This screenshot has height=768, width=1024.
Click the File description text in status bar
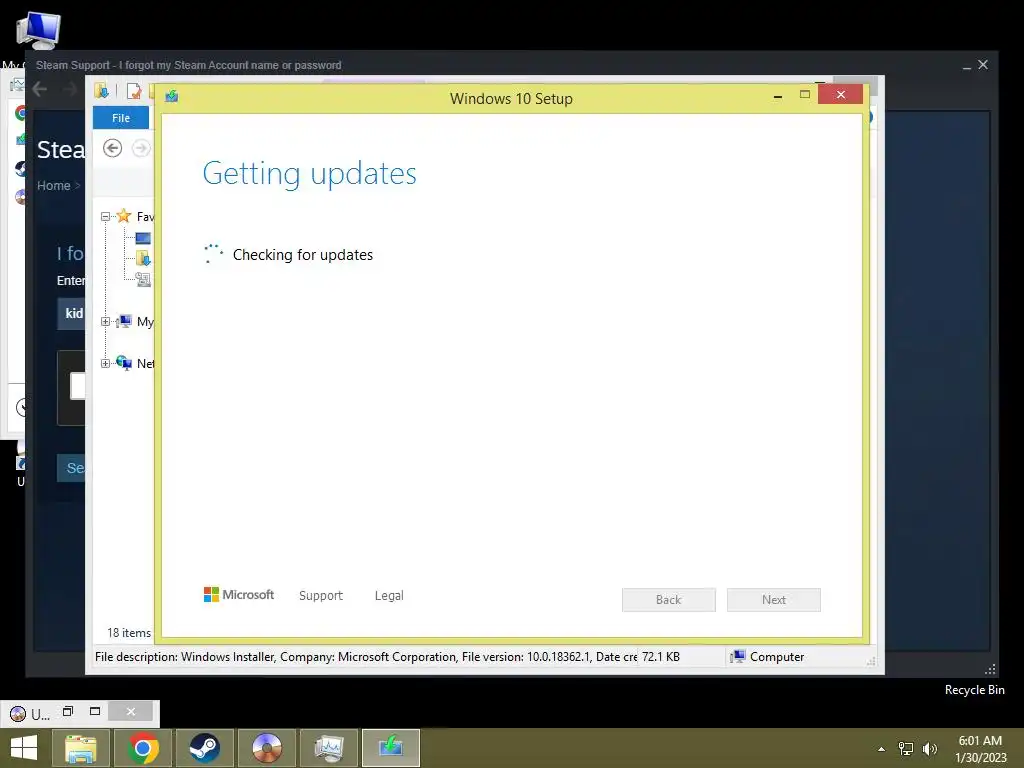click(366, 657)
